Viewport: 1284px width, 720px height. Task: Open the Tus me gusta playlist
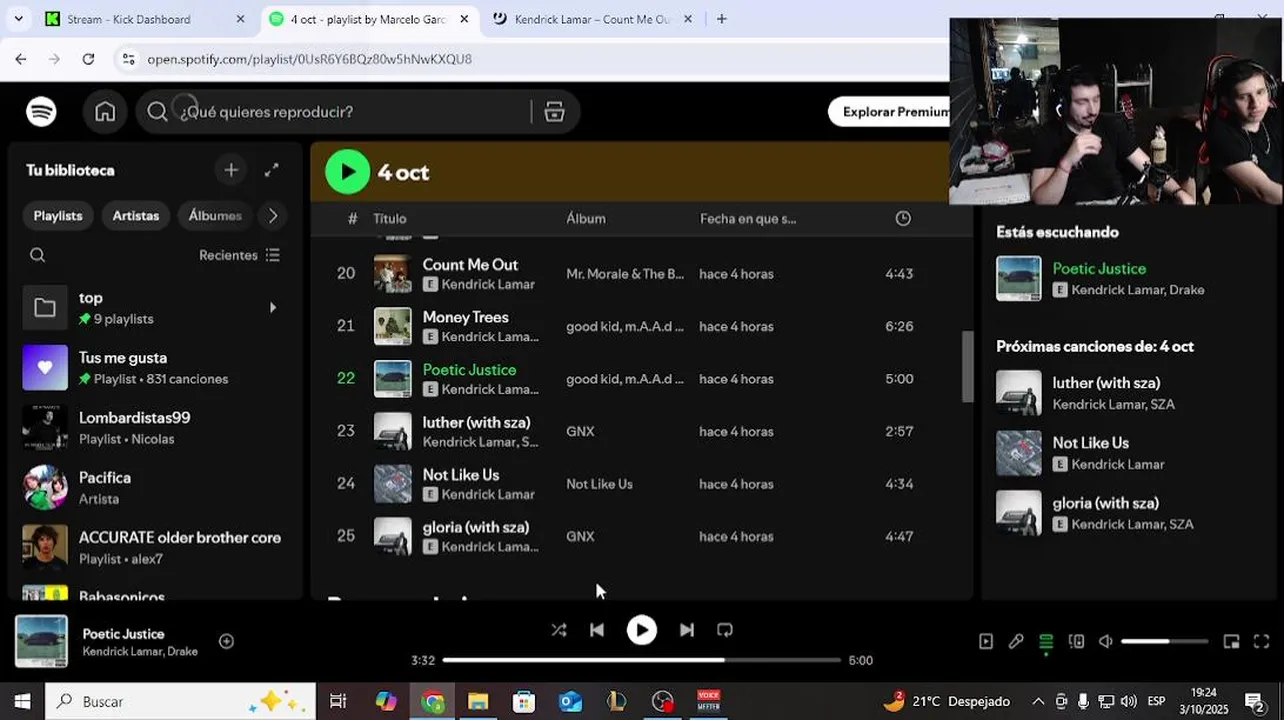coord(155,368)
